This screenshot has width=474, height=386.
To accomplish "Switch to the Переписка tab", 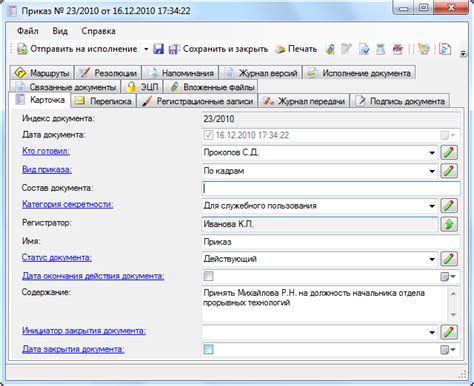I will pos(104,101).
